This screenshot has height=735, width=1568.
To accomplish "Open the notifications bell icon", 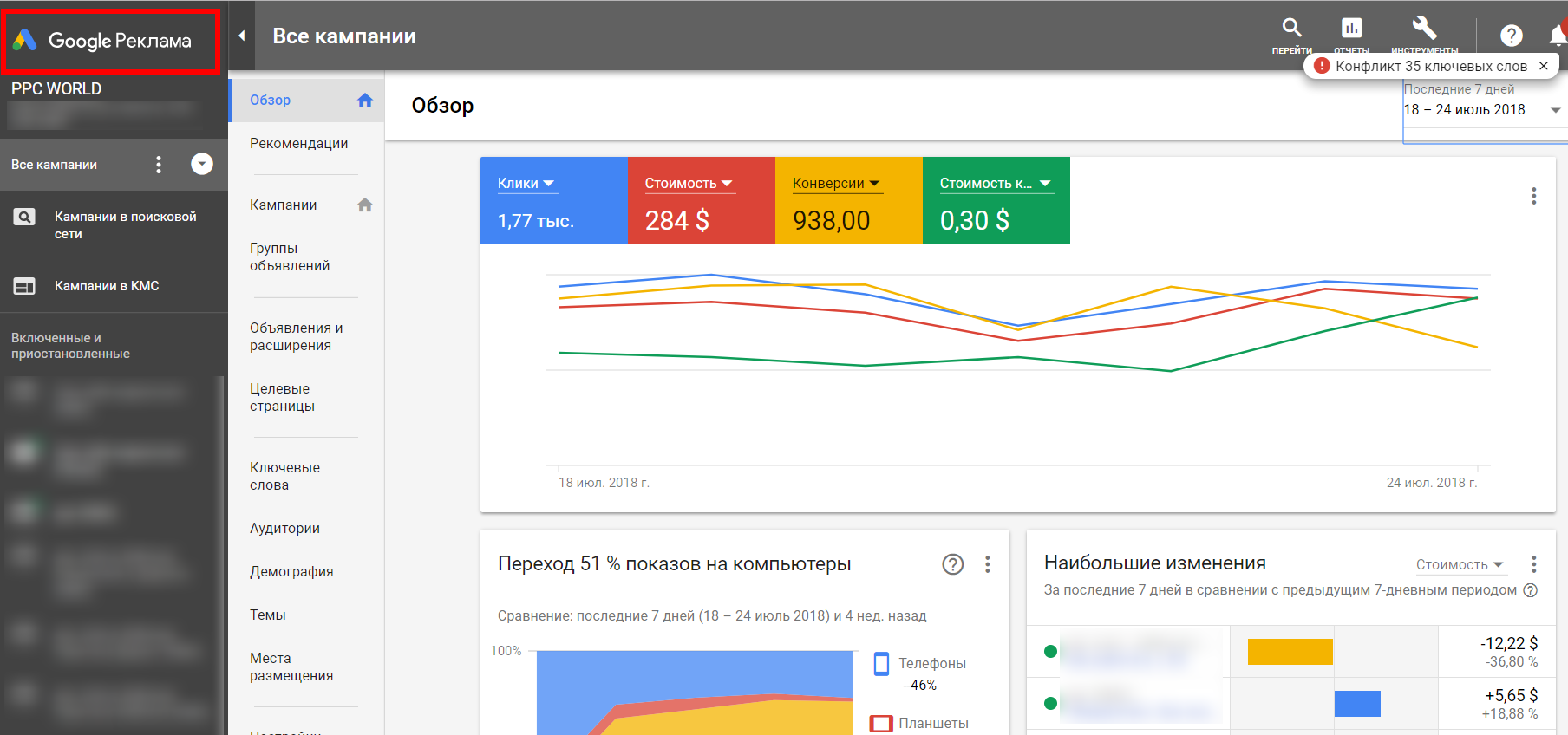I will (x=1558, y=35).
